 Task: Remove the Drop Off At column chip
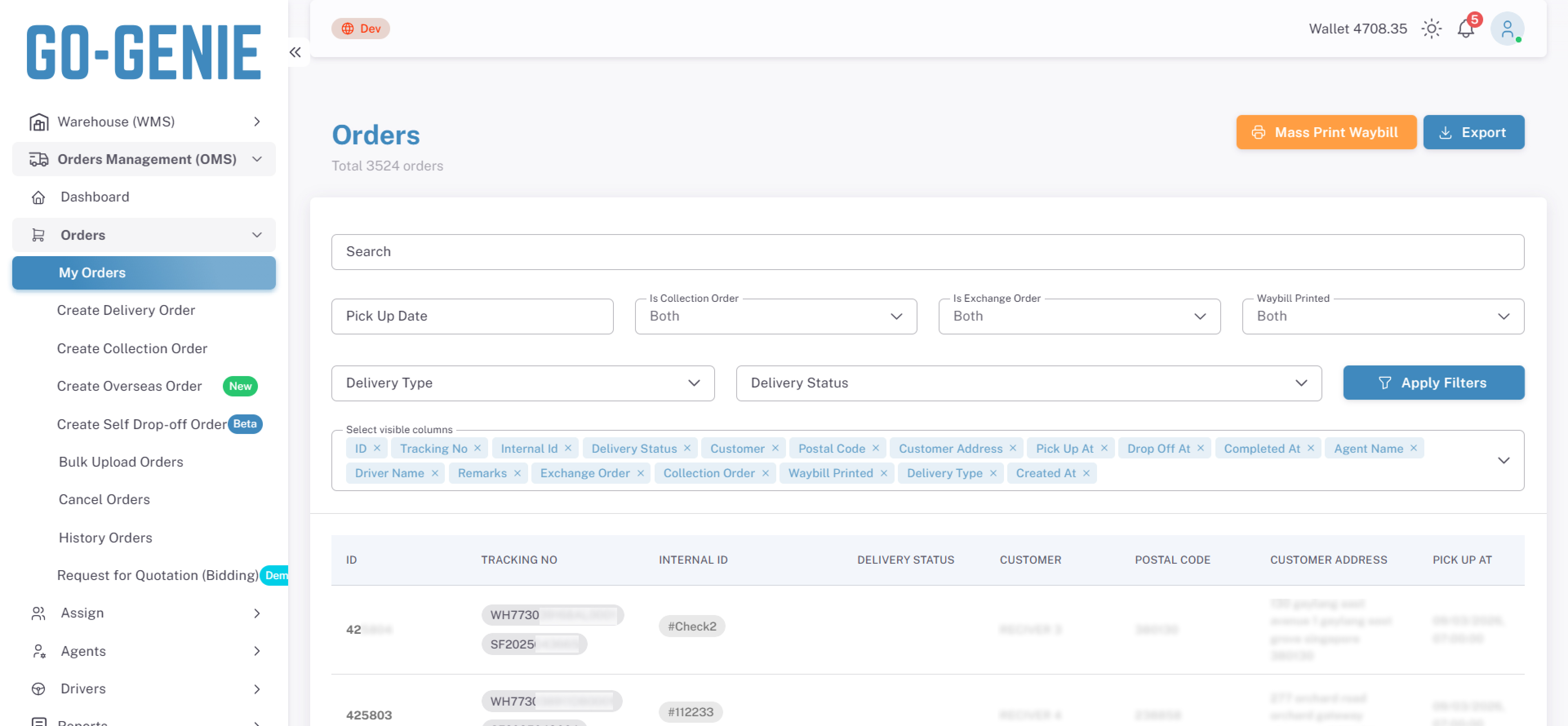pyautogui.click(x=1200, y=449)
